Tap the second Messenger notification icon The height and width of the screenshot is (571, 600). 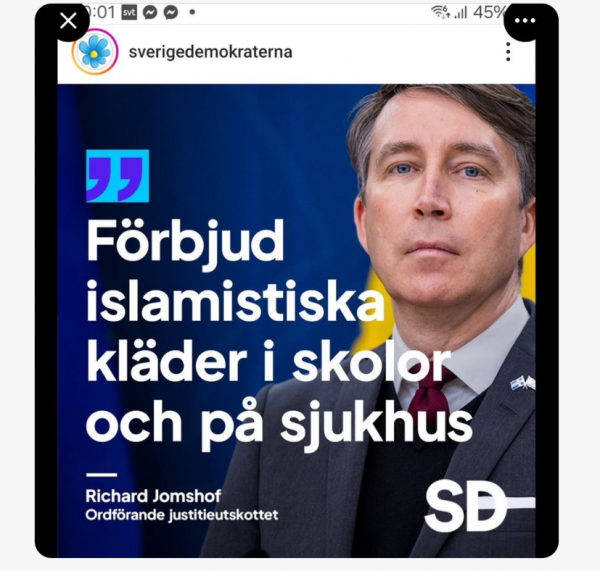pyautogui.click(x=171, y=13)
